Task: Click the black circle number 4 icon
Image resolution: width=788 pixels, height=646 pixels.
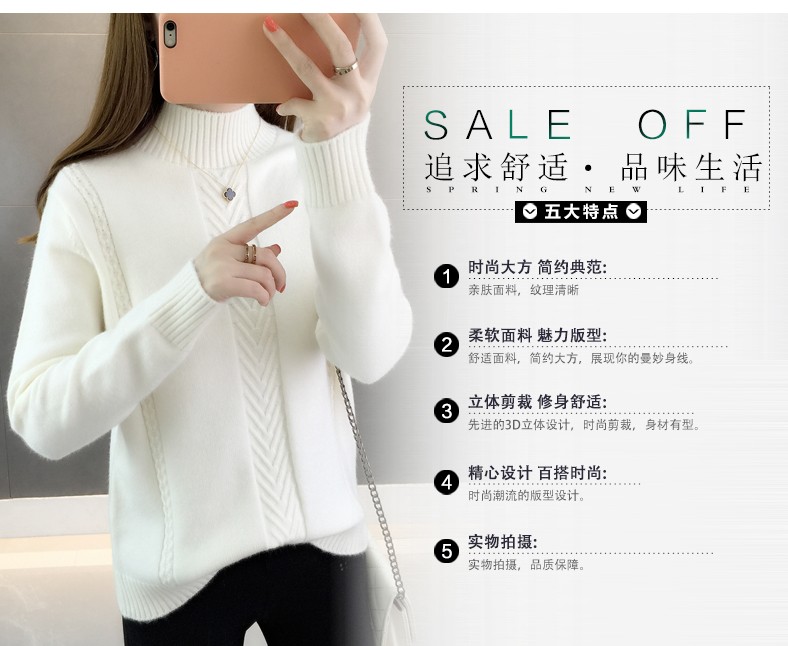Action: pyautogui.click(x=446, y=483)
